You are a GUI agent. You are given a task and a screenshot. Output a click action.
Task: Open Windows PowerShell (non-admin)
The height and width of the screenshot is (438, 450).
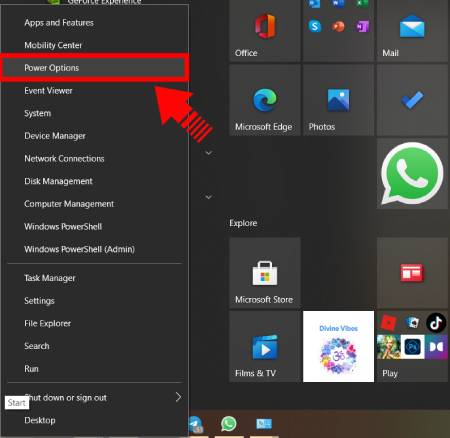pyautogui.click(x=95, y=227)
